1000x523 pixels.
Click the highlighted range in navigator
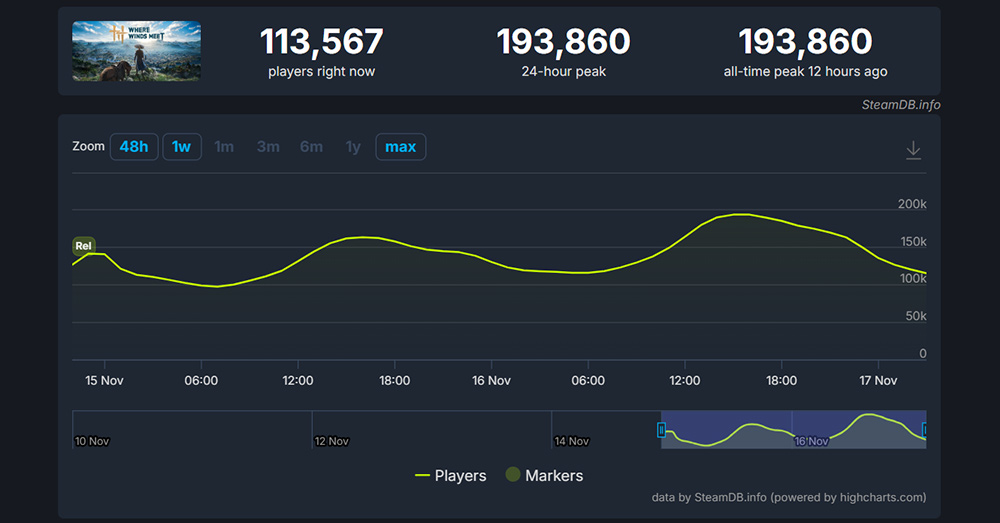792,430
